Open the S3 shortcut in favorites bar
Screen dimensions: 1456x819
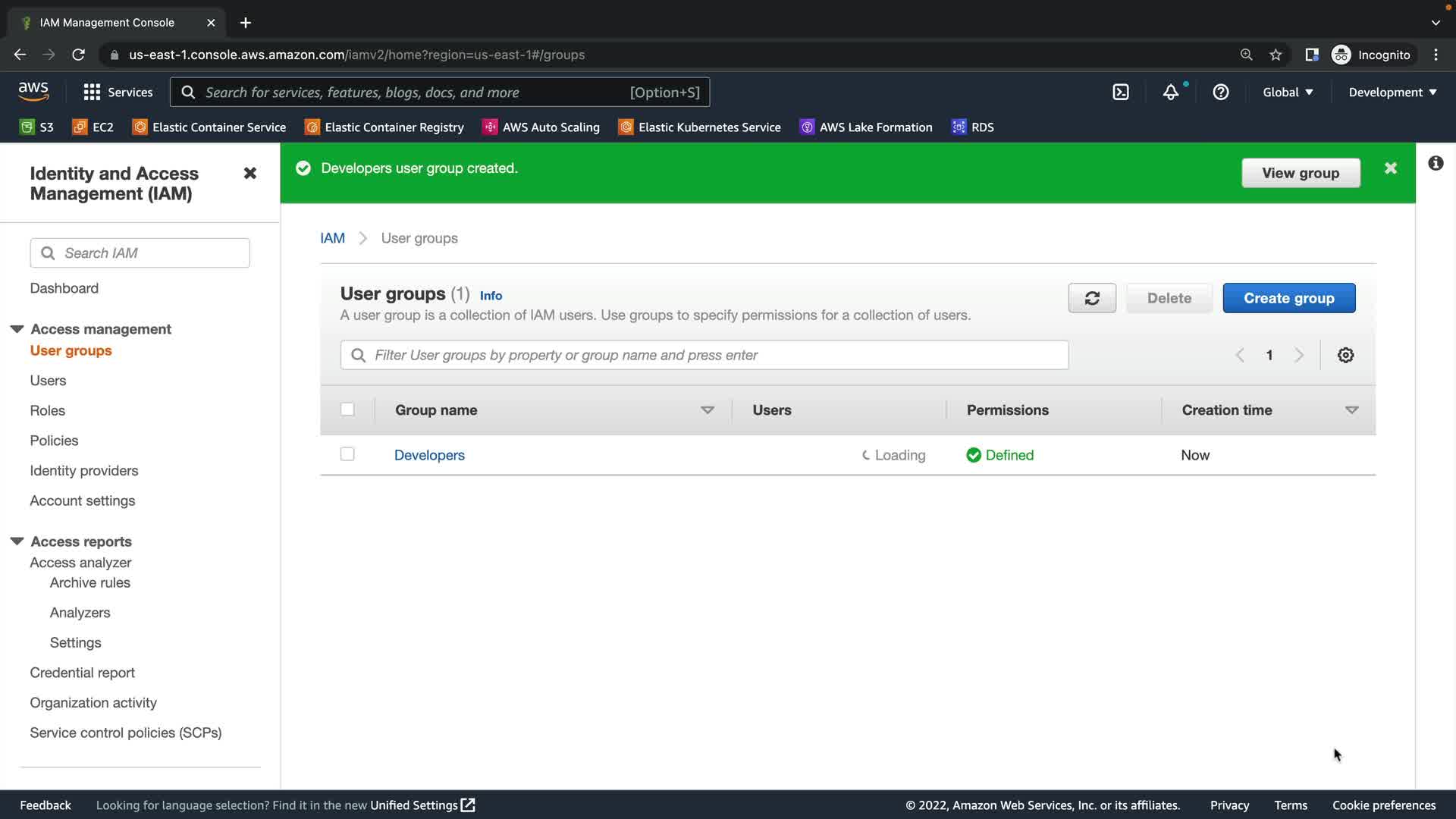[x=36, y=127]
